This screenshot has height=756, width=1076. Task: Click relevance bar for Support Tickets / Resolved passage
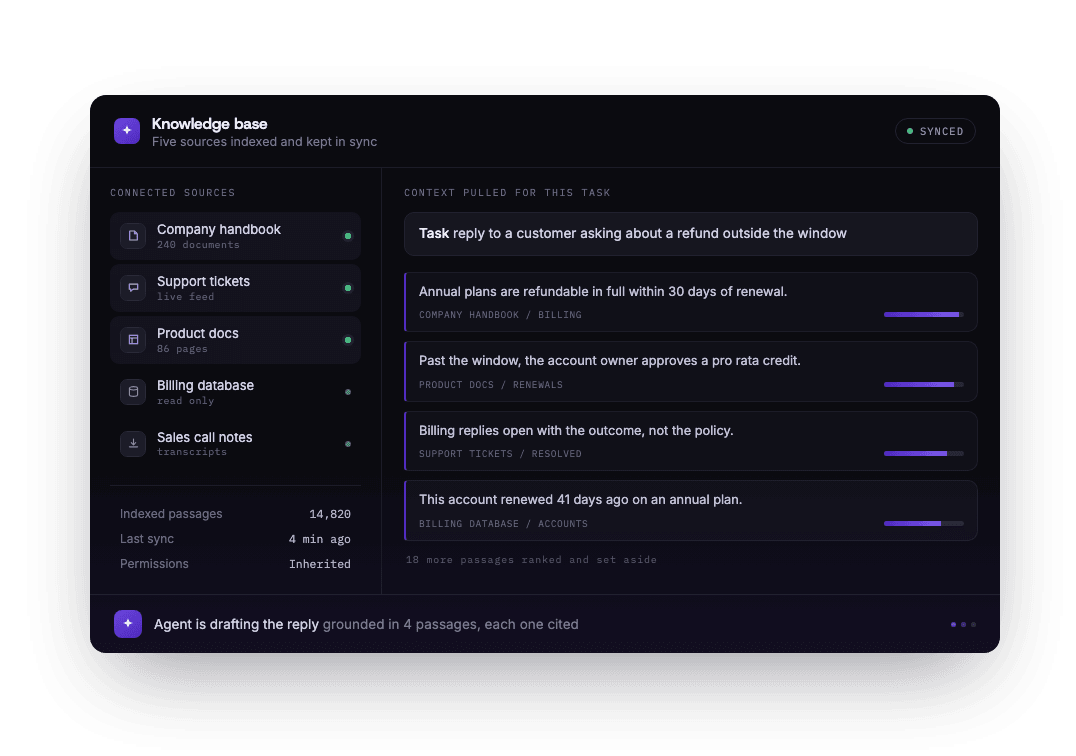(924, 453)
